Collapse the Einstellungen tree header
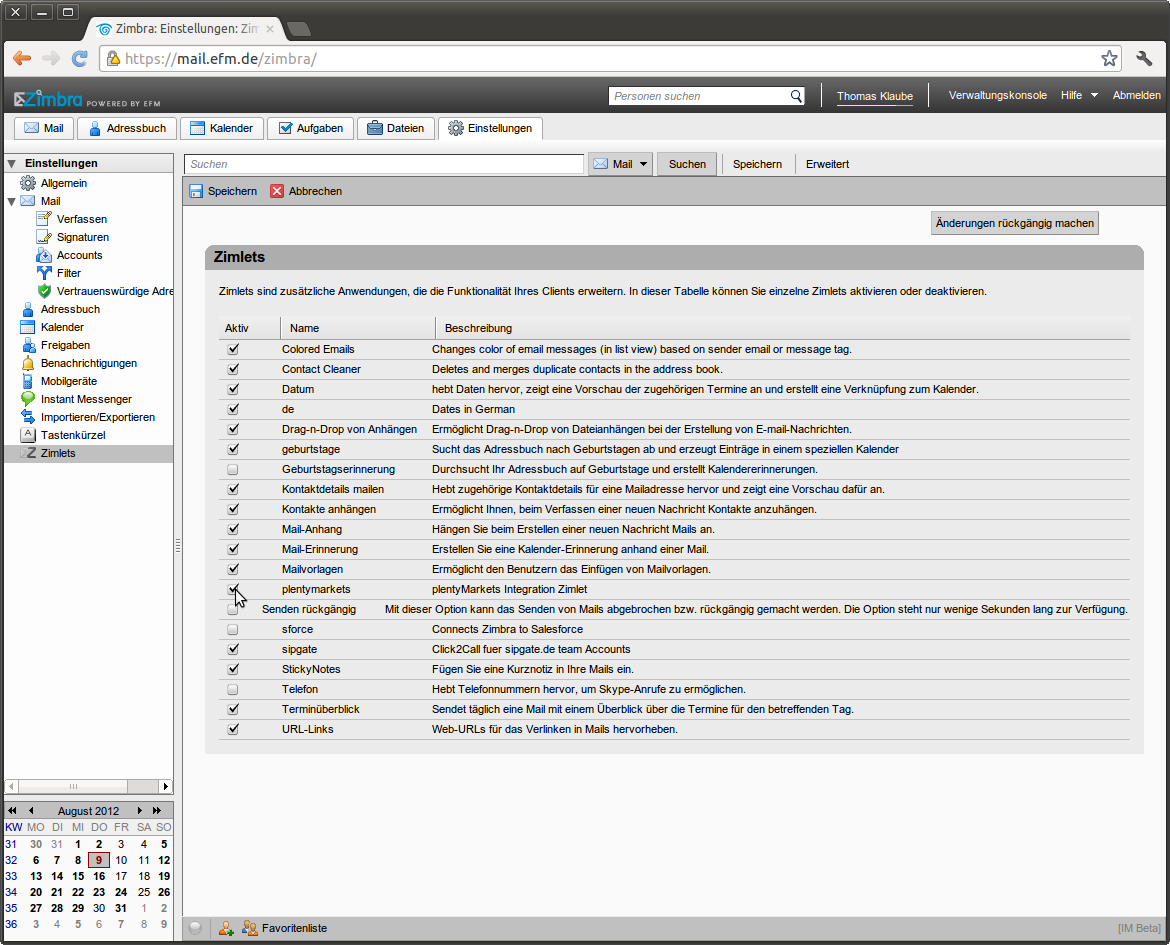This screenshot has width=1170, height=945. (11, 163)
